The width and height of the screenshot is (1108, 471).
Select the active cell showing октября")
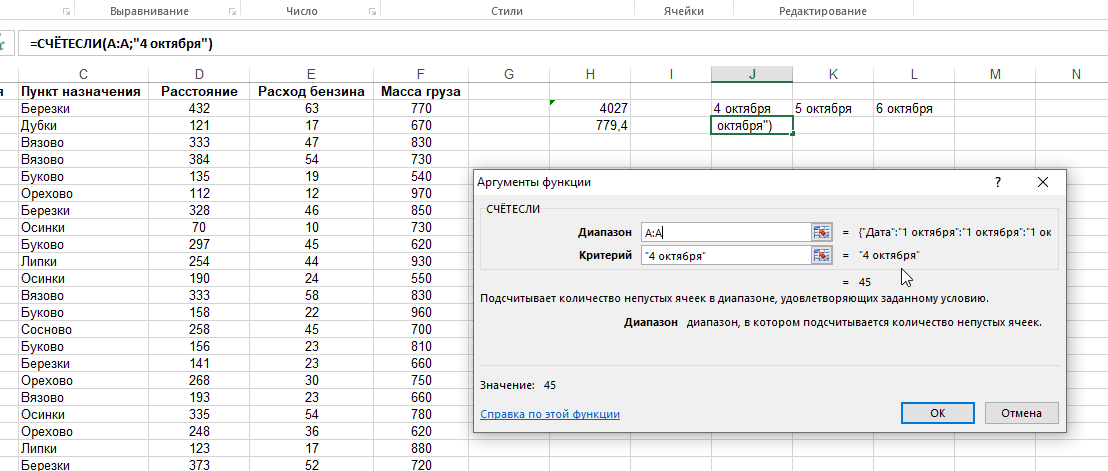click(x=752, y=126)
